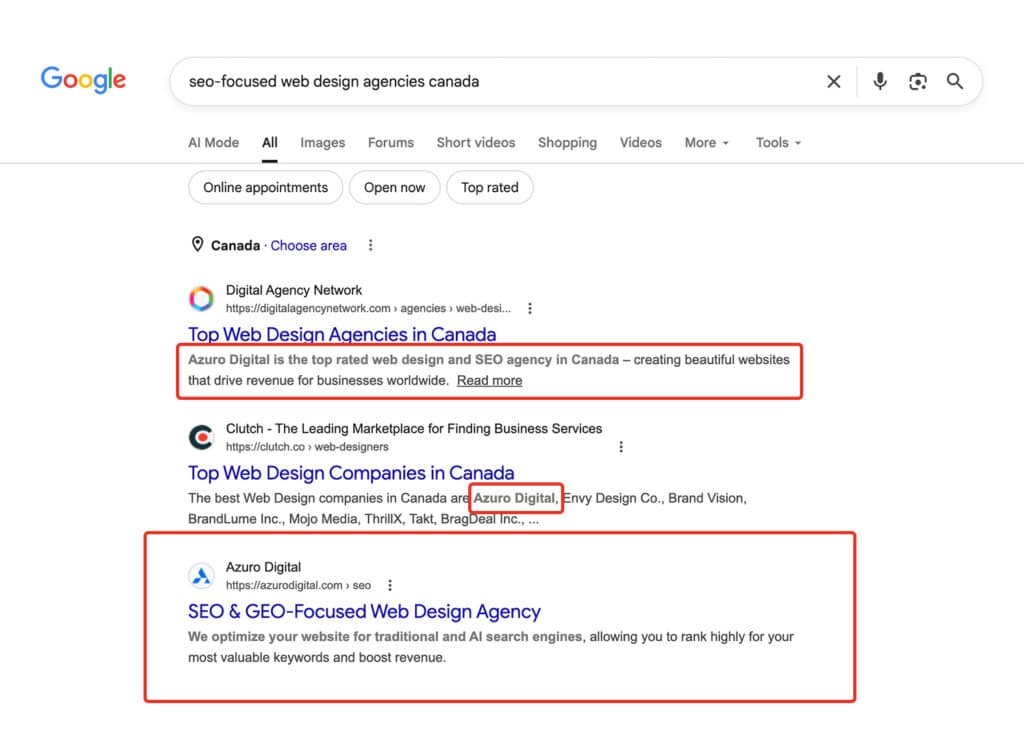Open SEO & GEO-Focused Web Design Agency

pyautogui.click(x=364, y=611)
